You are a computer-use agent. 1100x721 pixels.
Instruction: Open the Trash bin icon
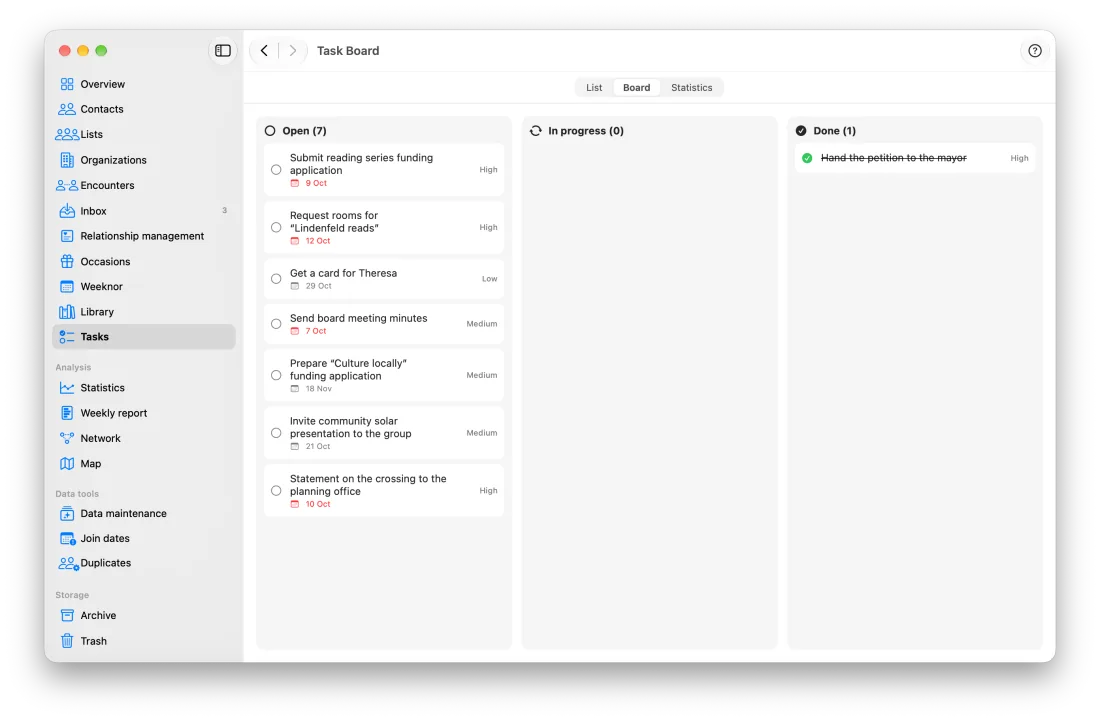pyautogui.click(x=67, y=641)
